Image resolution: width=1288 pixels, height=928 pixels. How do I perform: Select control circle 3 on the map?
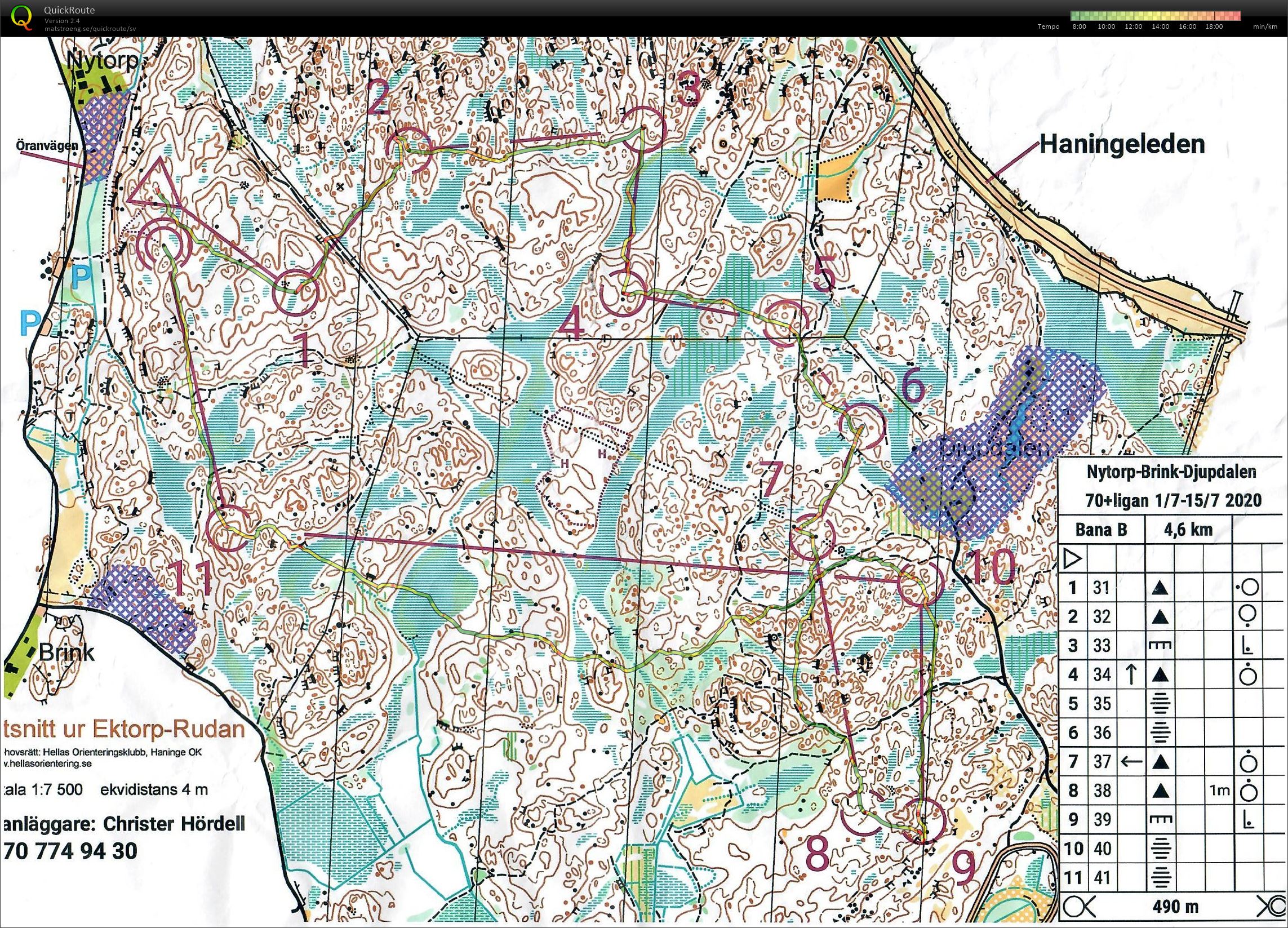[x=643, y=130]
